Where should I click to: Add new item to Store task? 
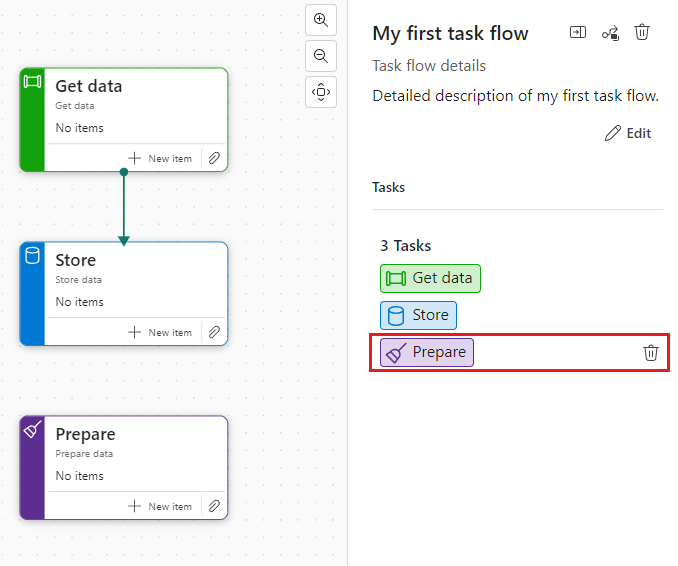(x=161, y=332)
